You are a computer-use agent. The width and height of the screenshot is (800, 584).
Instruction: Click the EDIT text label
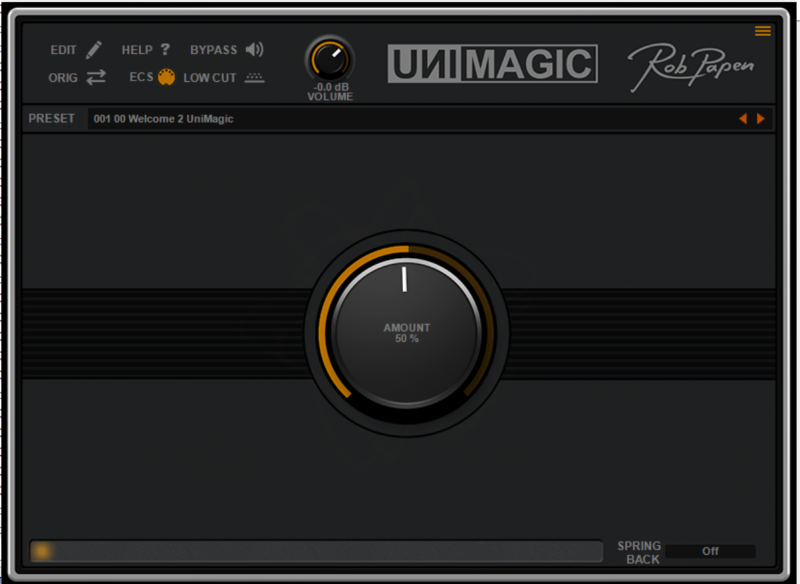pyautogui.click(x=63, y=50)
